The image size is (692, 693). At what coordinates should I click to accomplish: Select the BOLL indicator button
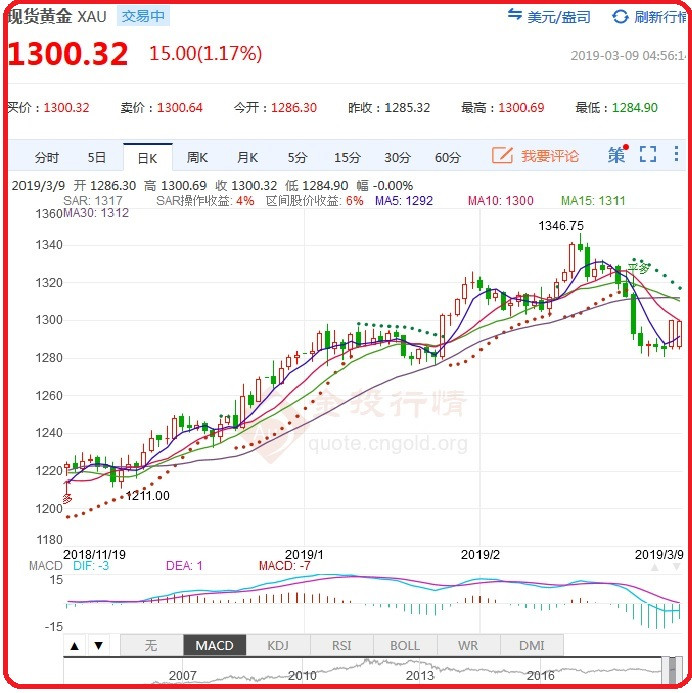[x=405, y=646]
